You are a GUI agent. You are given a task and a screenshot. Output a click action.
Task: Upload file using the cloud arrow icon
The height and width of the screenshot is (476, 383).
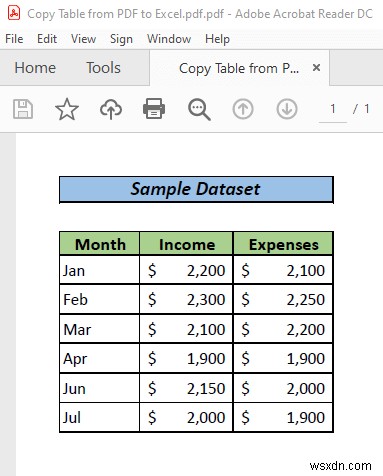pyautogui.click(x=111, y=109)
